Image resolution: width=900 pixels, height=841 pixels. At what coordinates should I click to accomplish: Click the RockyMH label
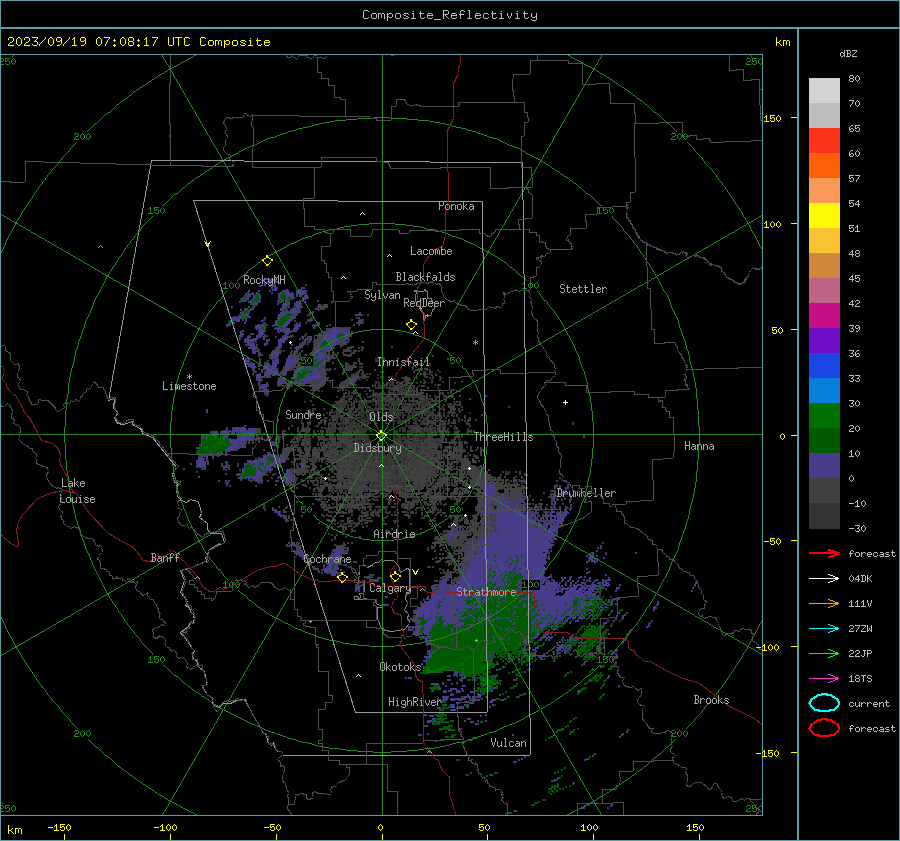point(264,280)
